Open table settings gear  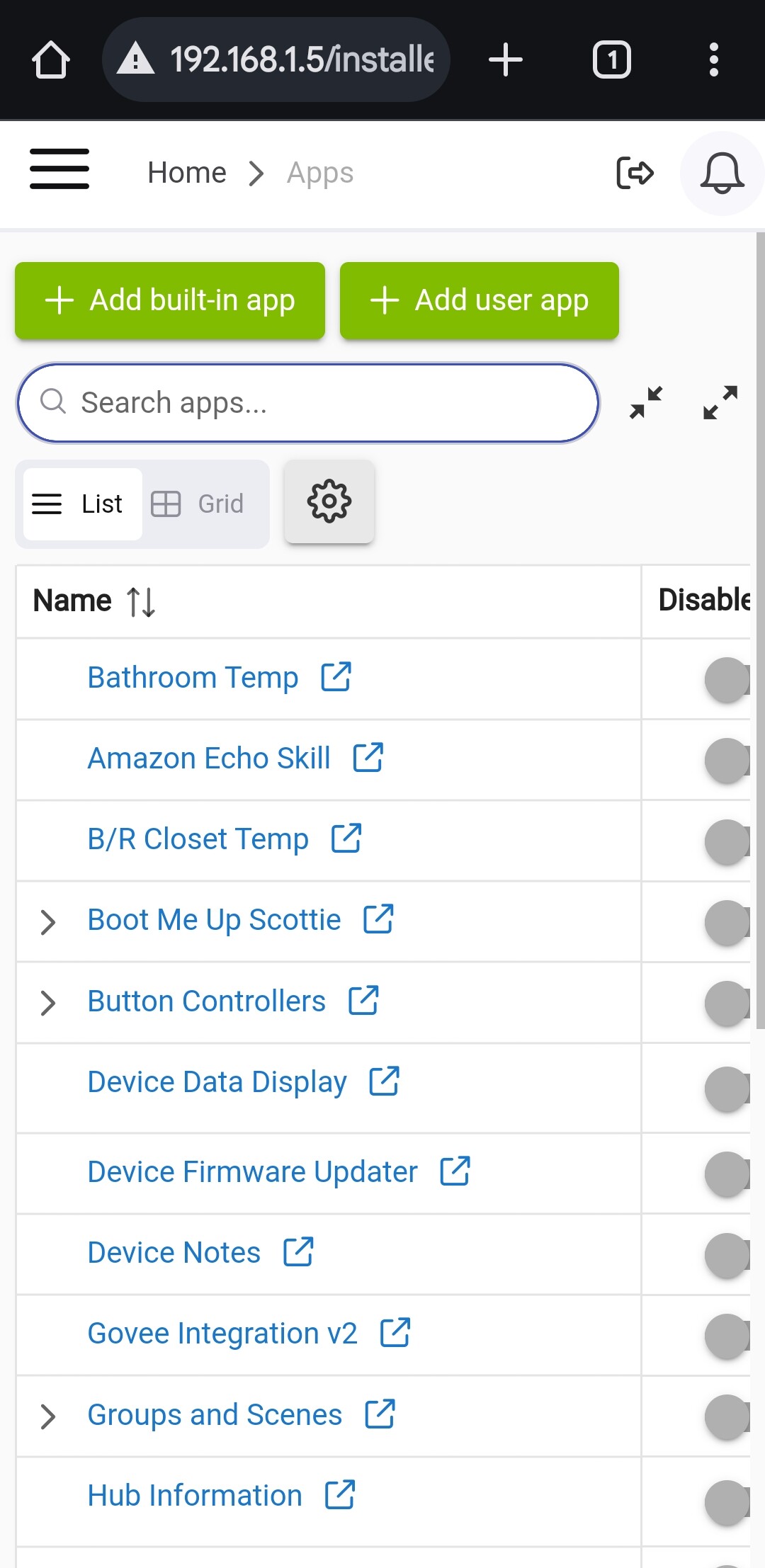(329, 502)
